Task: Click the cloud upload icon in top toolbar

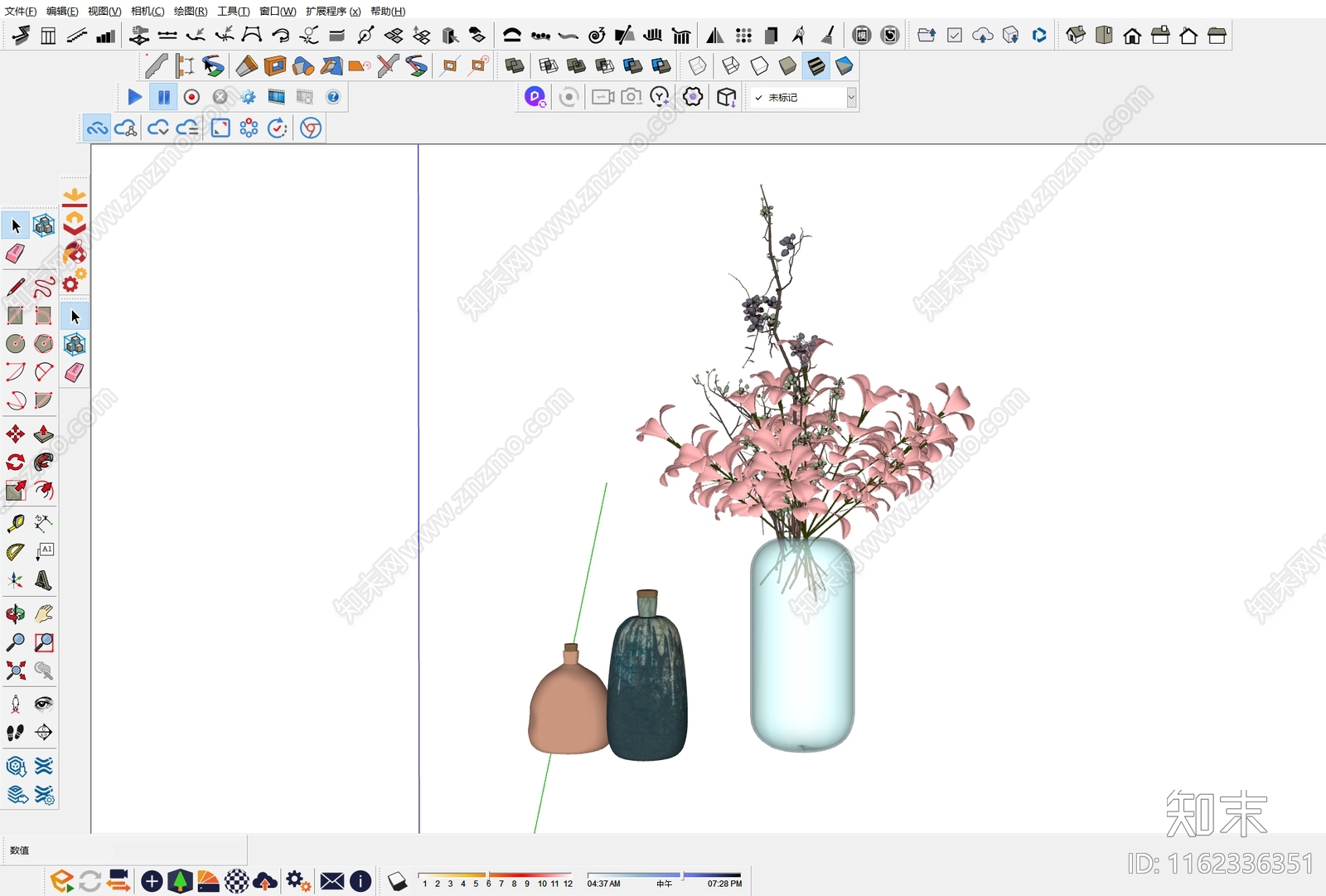Action: (983, 35)
